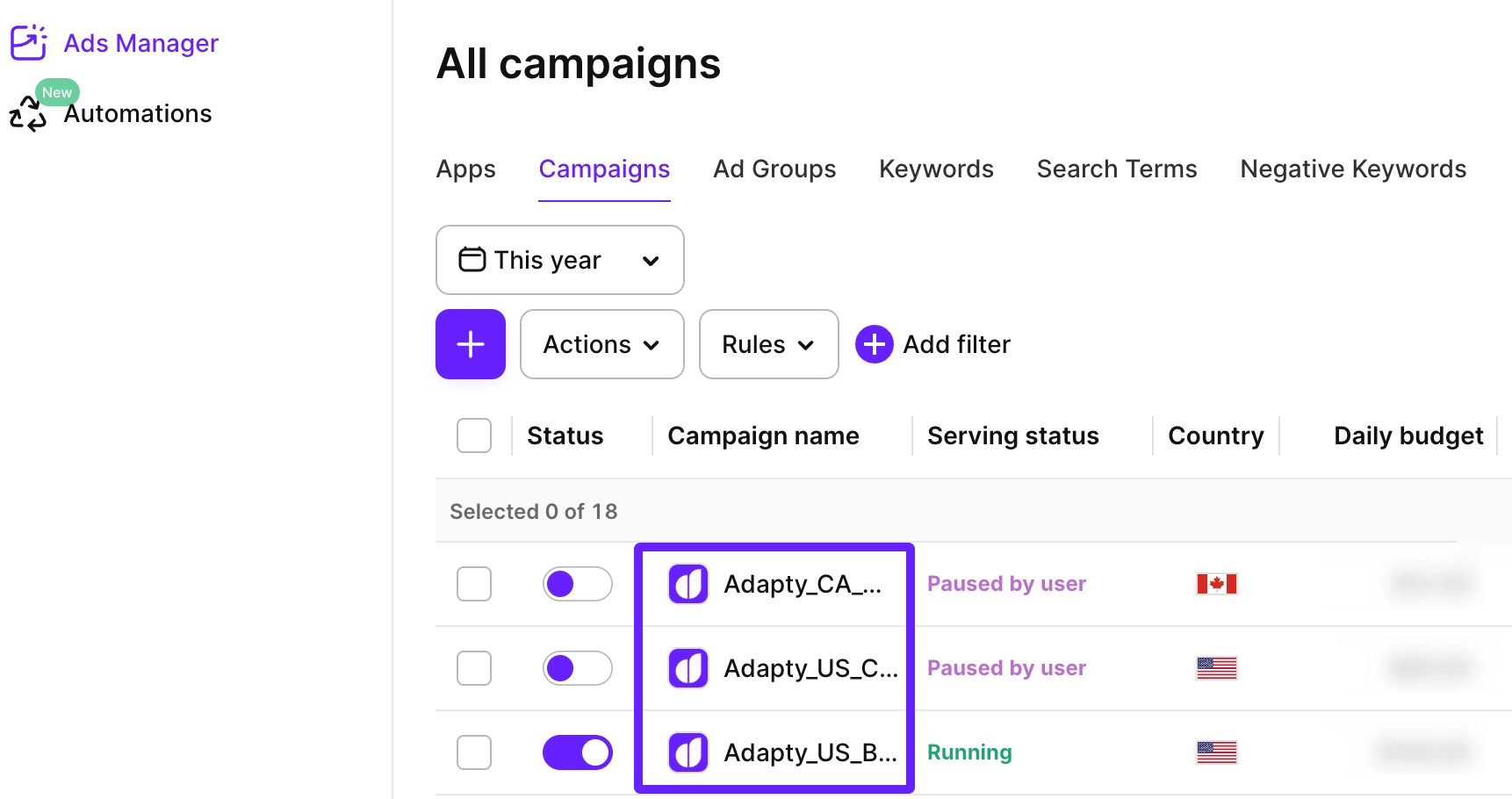Expand the Actions dropdown
1512x799 pixels.
[x=601, y=344]
